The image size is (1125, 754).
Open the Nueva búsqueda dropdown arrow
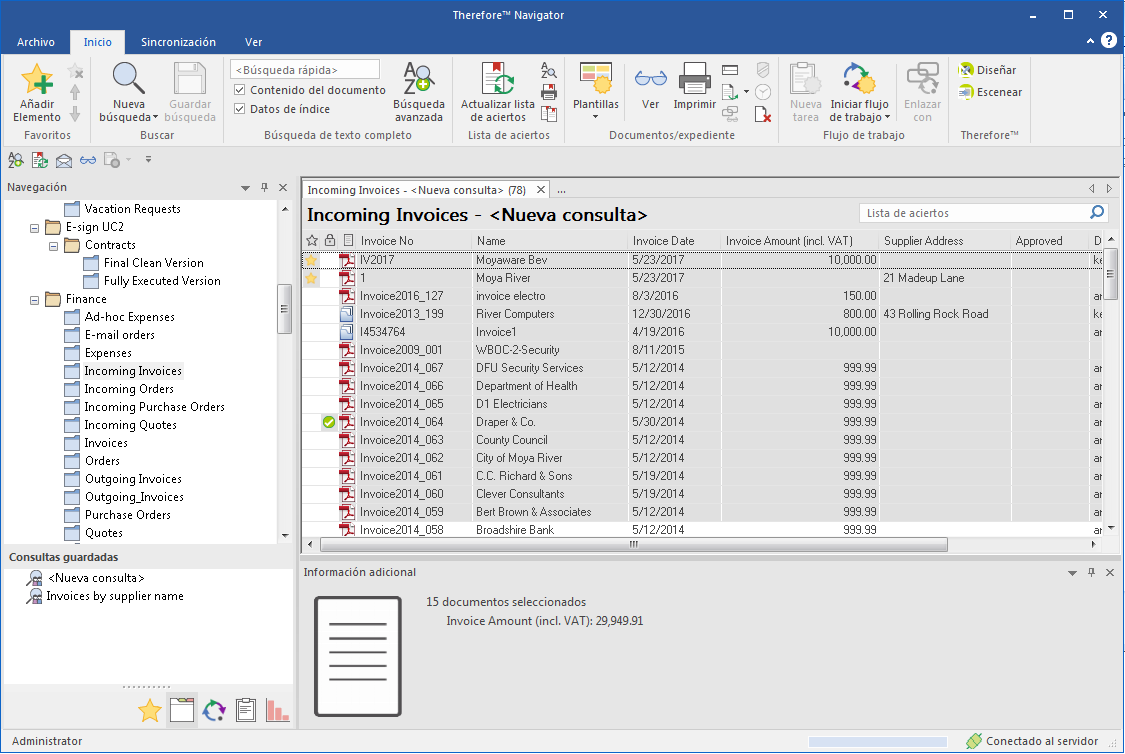pos(154,118)
